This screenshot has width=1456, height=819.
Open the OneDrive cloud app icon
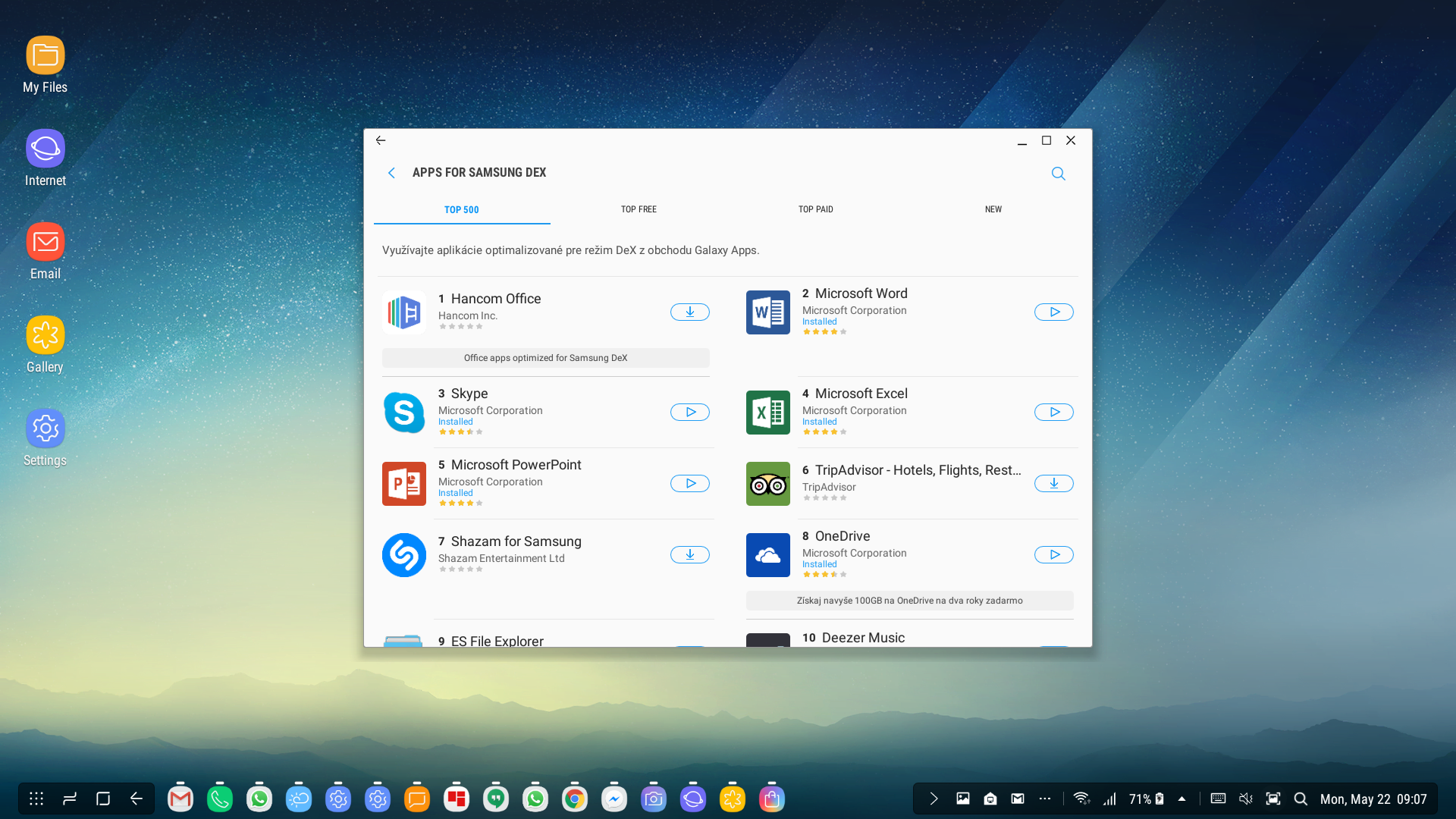click(x=768, y=555)
